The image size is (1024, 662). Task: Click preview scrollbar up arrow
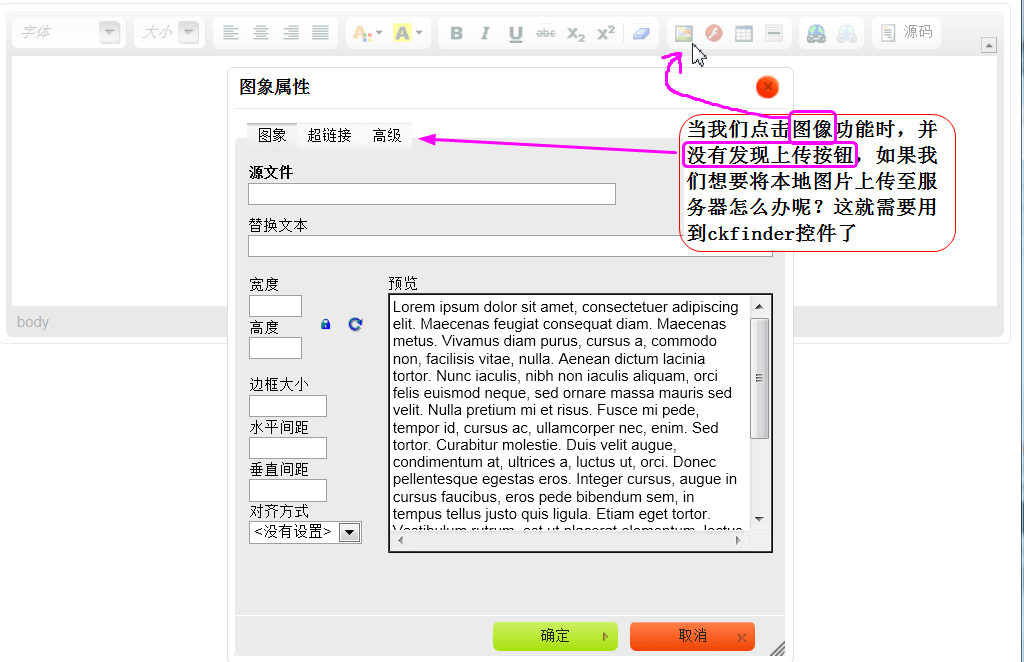tap(759, 307)
